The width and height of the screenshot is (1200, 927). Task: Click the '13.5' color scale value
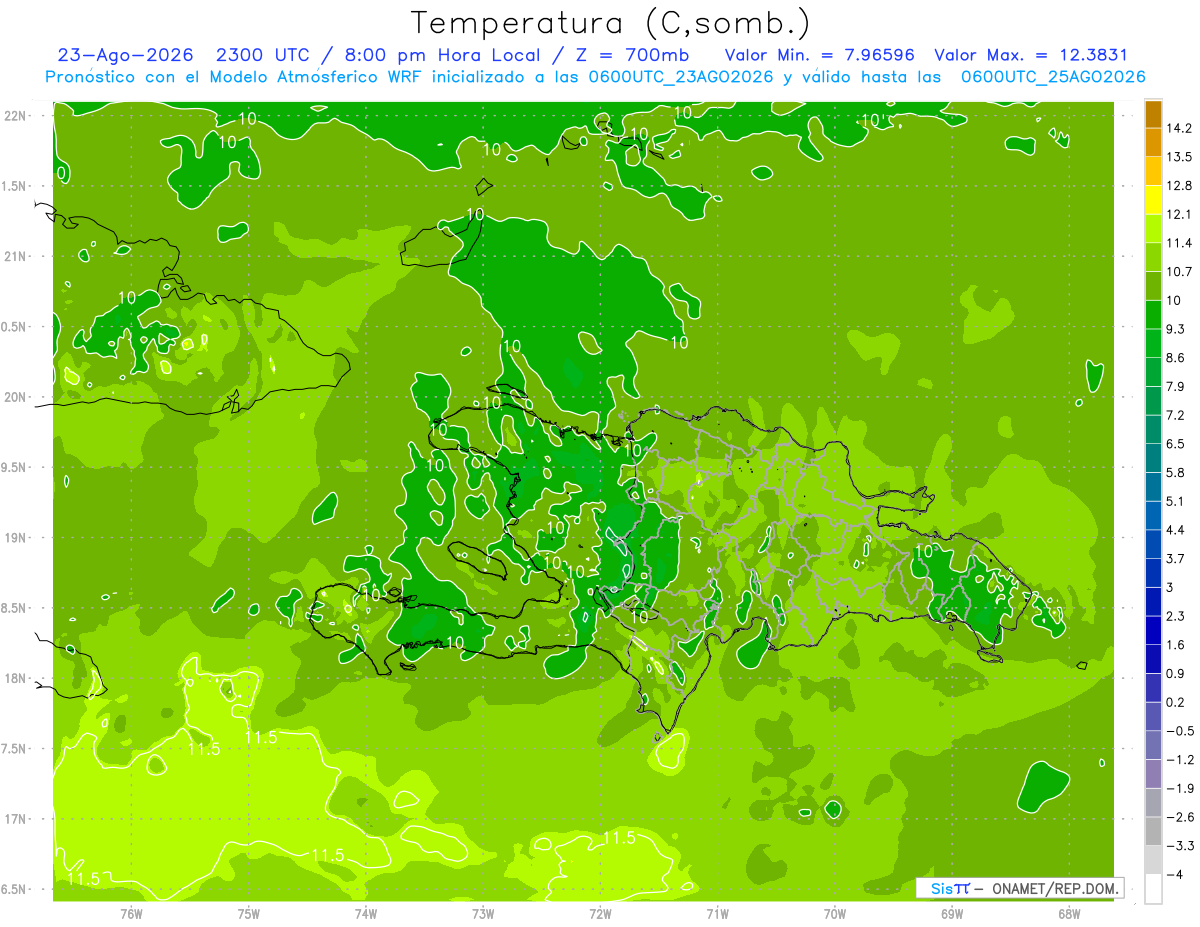click(1179, 157)
